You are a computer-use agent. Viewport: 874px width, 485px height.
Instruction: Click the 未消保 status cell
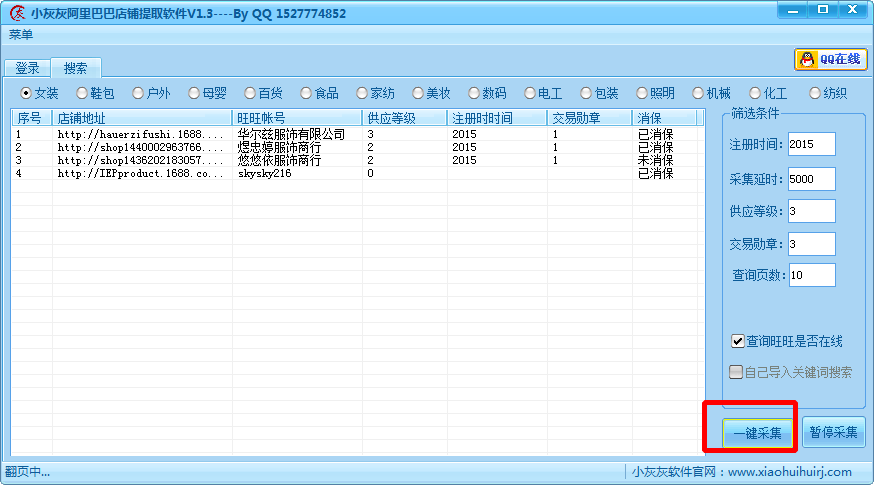click(x=656, y=161)
